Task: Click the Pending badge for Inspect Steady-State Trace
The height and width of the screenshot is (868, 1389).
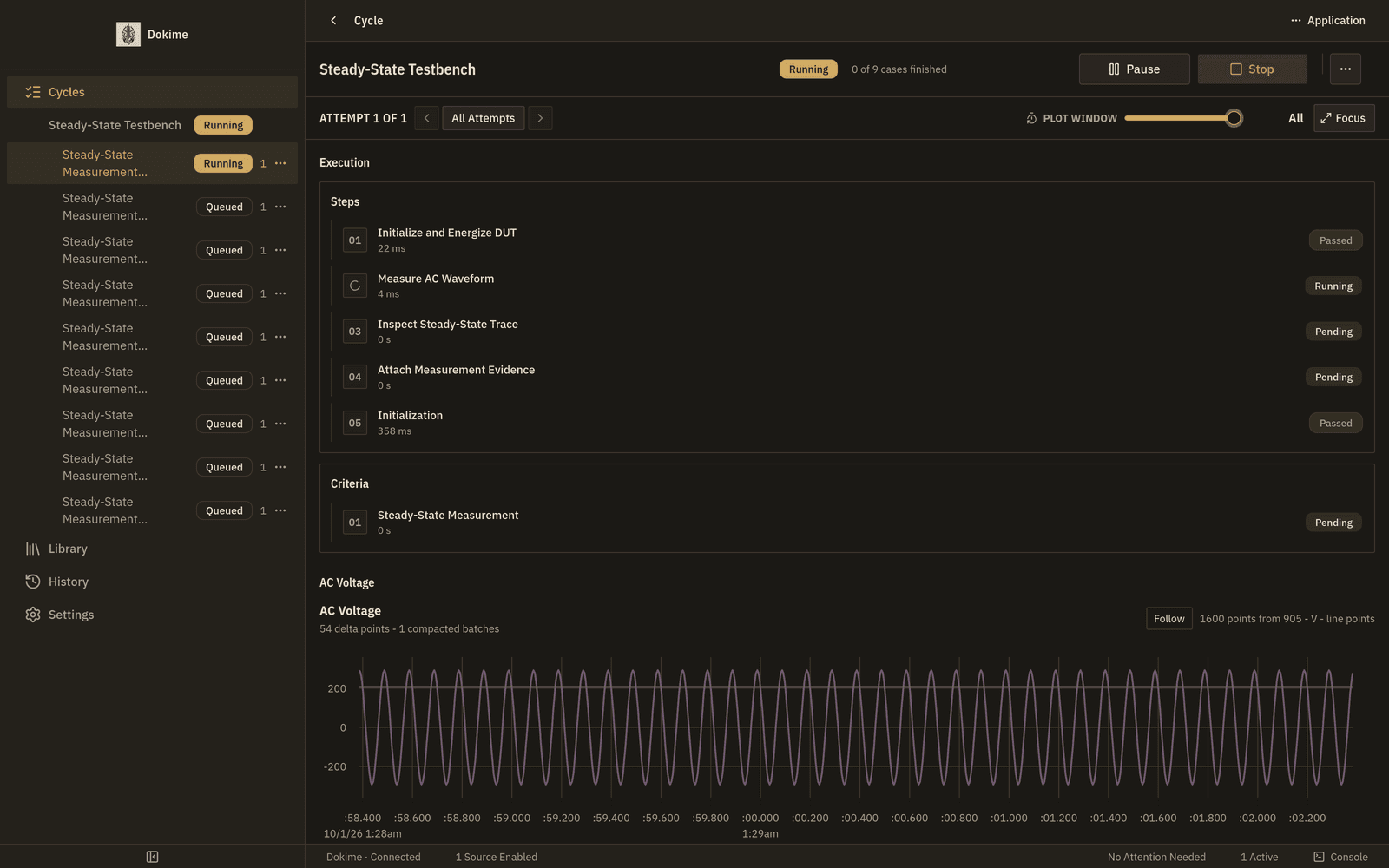Action: point(1333,332)
